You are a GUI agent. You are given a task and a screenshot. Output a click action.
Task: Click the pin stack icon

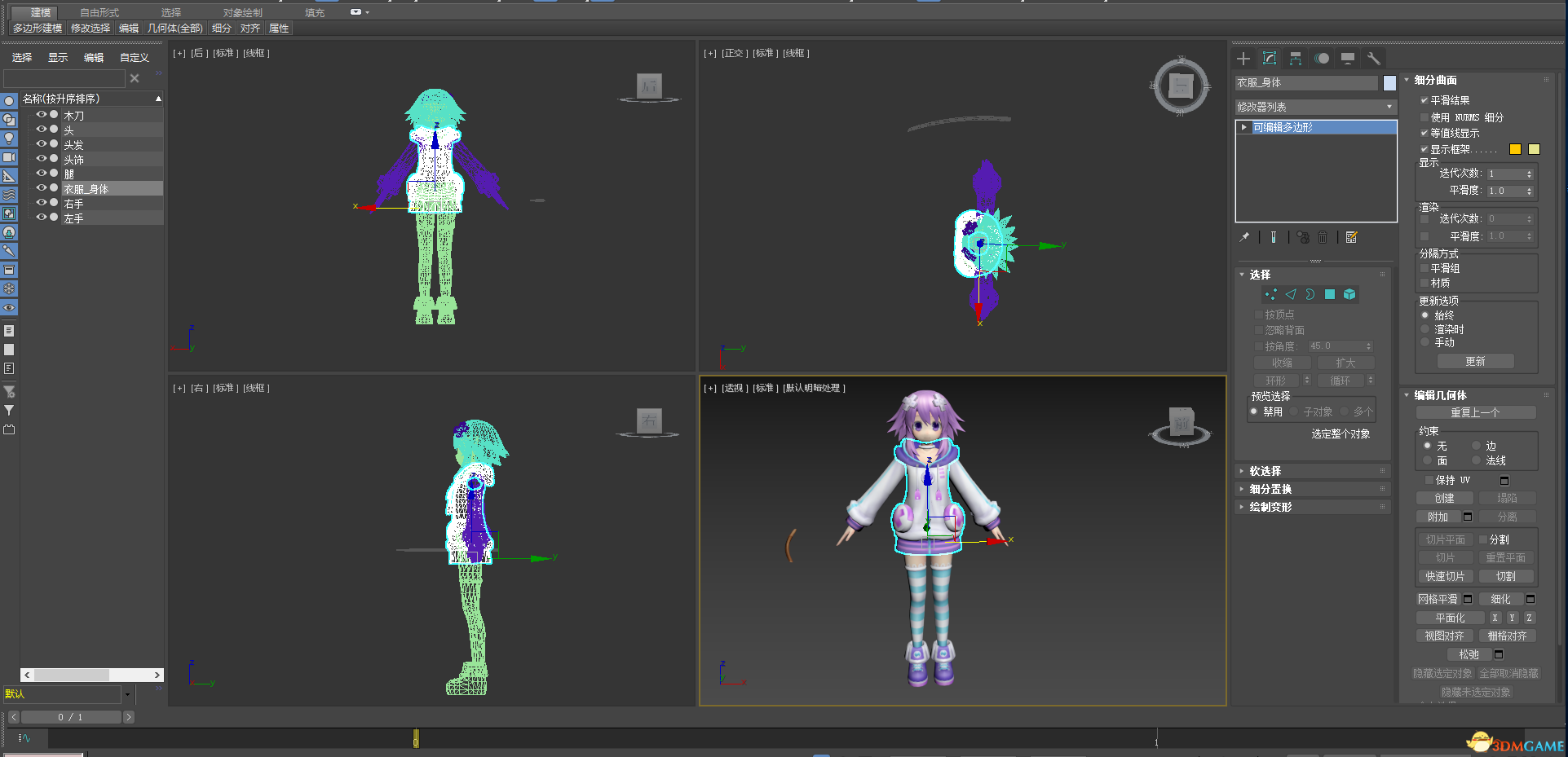click(1244, 238)
